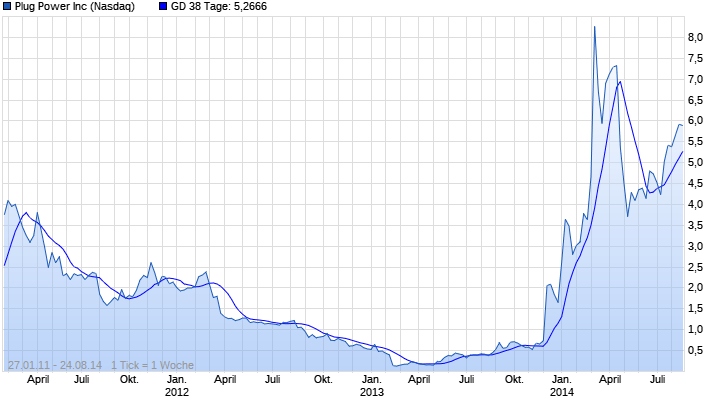Click the 0,5 y-axis value

point(695,350)
